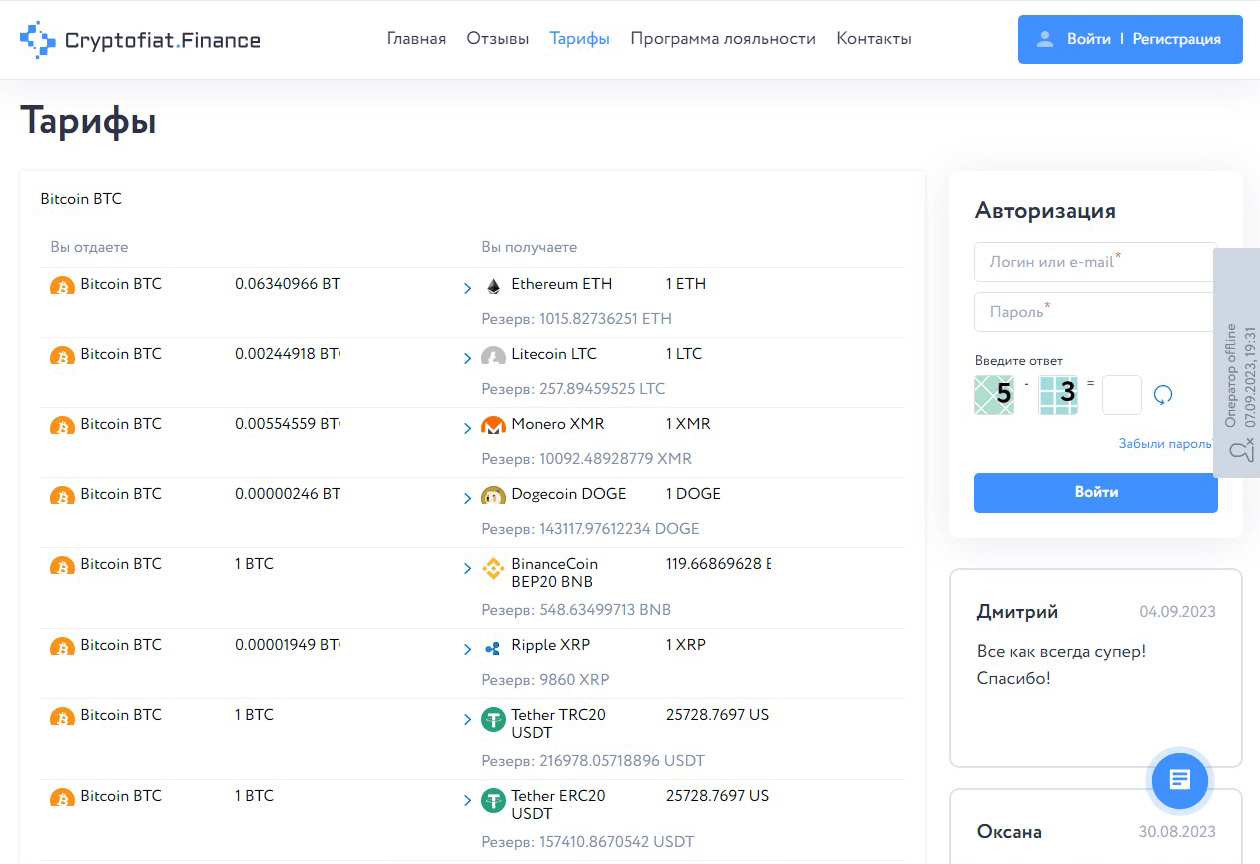Click the arrow chevron in the Ethereum row
Image resolution: width=1260 pixels, height=864 pixels.
pos(467,289)
